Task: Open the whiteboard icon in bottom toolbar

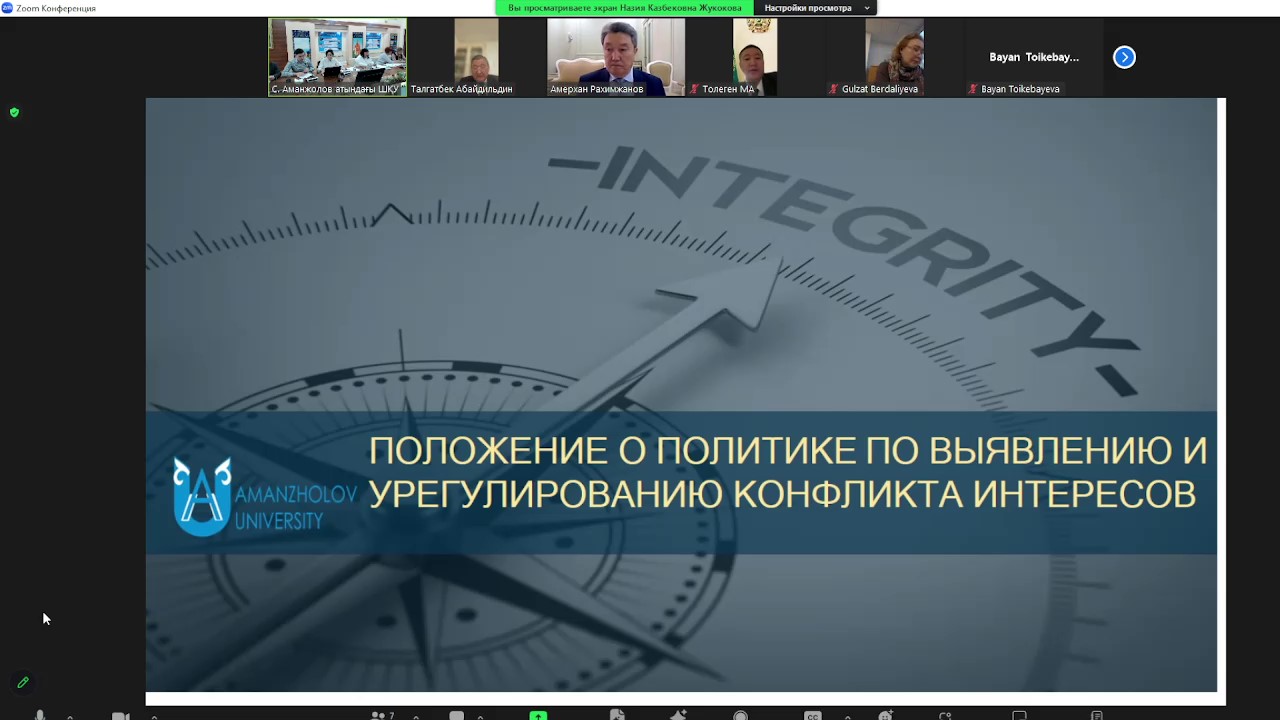Action: point(1019,715)
